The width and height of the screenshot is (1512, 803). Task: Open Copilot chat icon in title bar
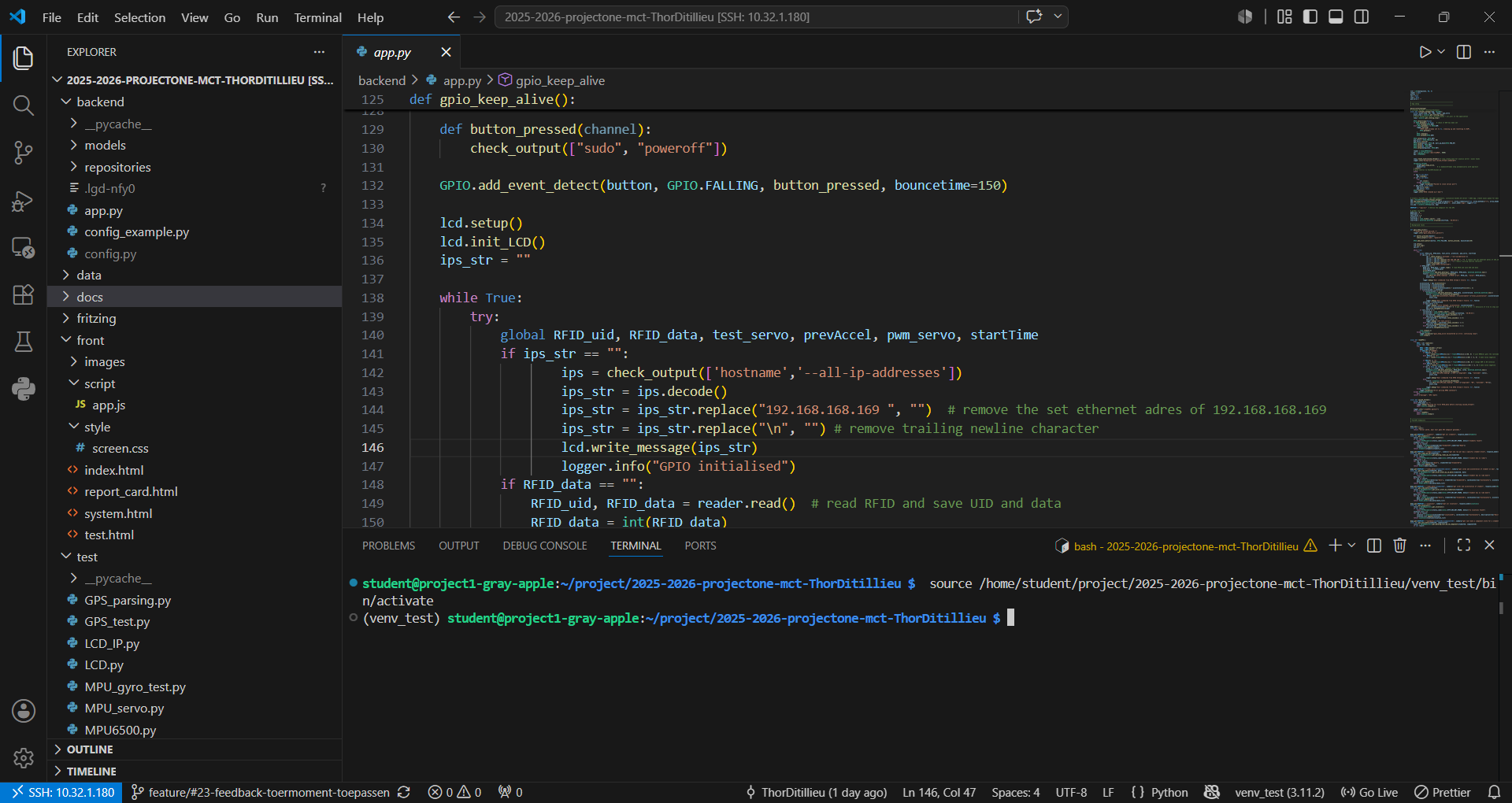(x=1034, y=17)
